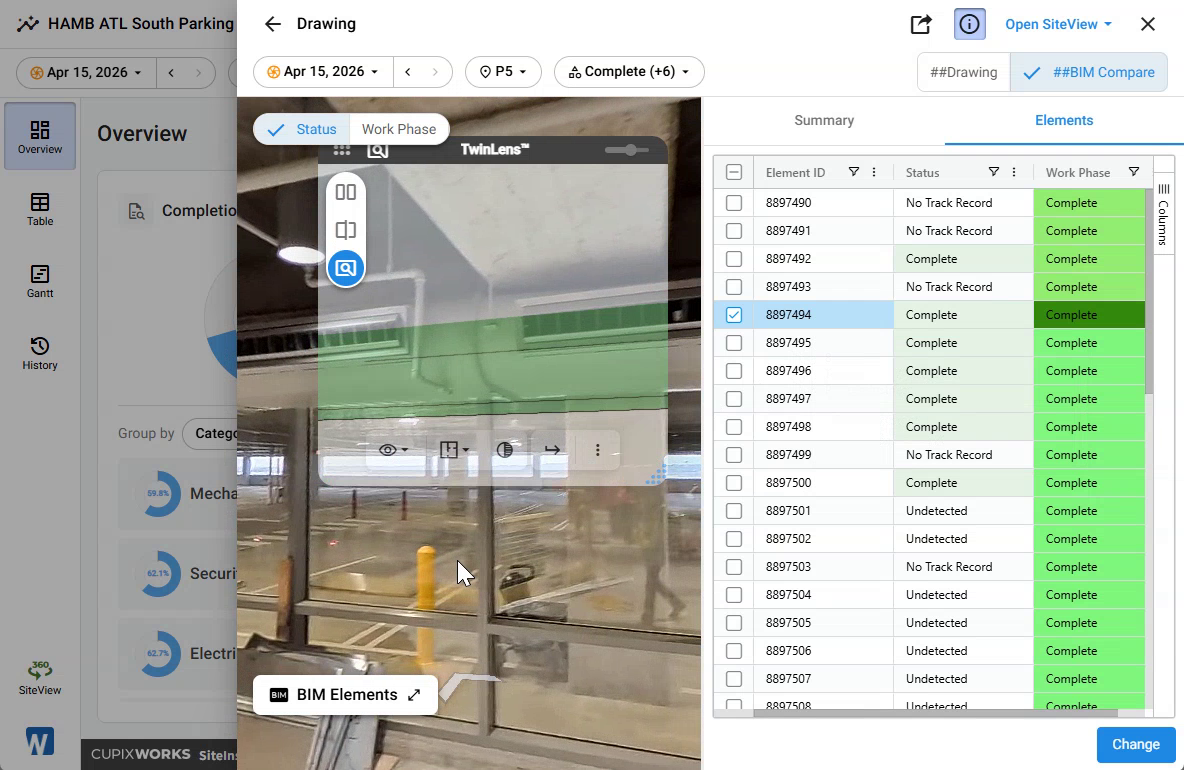Open the Gantt view in sidebar
Image resolution: width=1184 pixels, height=770 pixels.
tap(40, 281)
